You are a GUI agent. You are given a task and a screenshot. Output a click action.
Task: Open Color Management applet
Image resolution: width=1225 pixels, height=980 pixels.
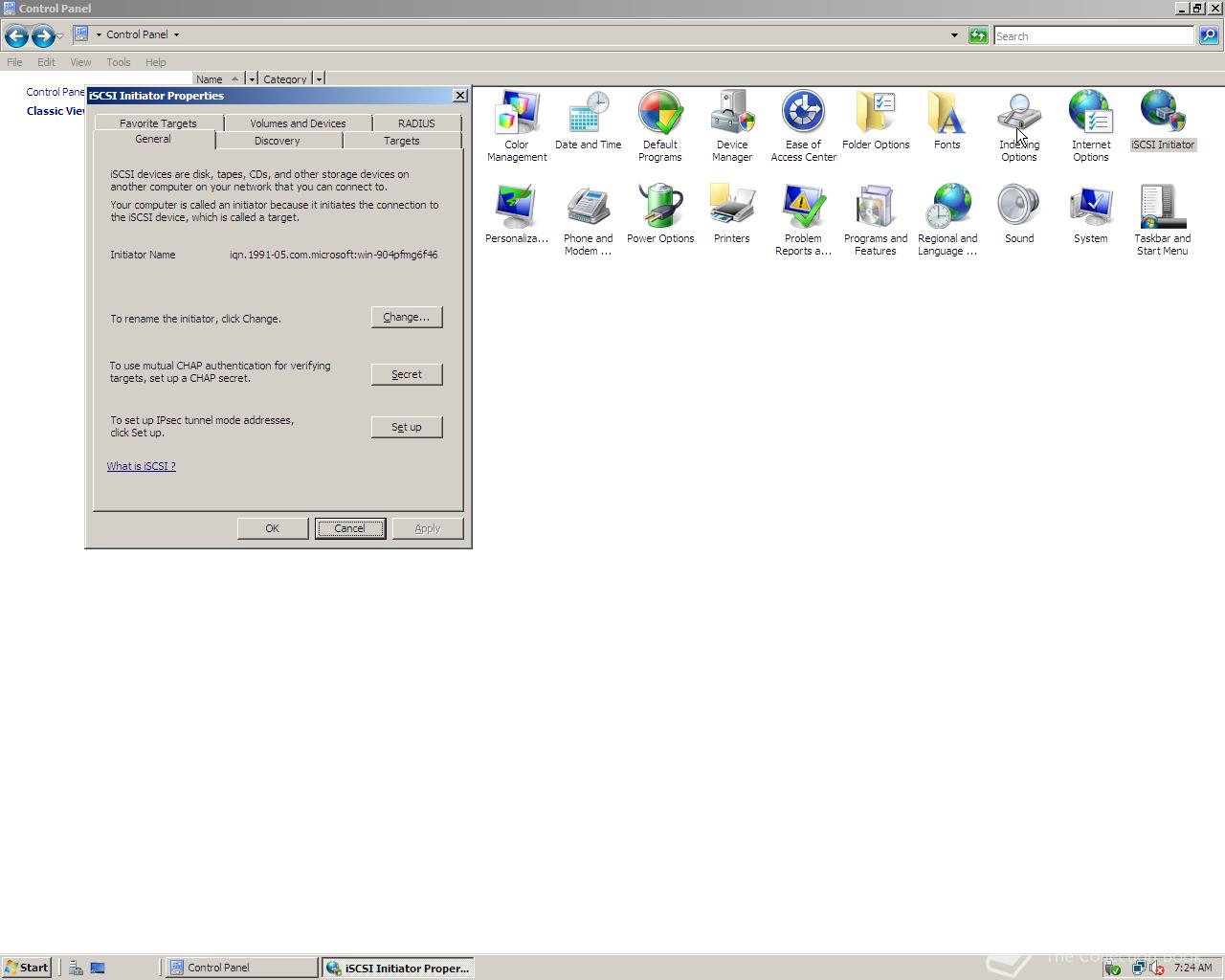517,126
